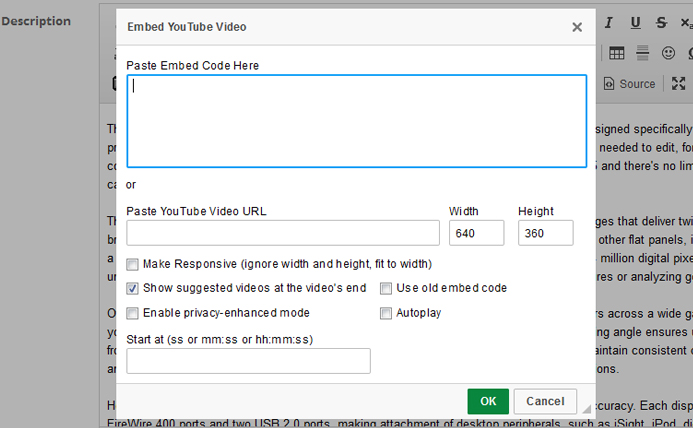This screenshot has width=693, height=428.
Task: Click the Paste Embed Code text area
Action: [357, 121]
